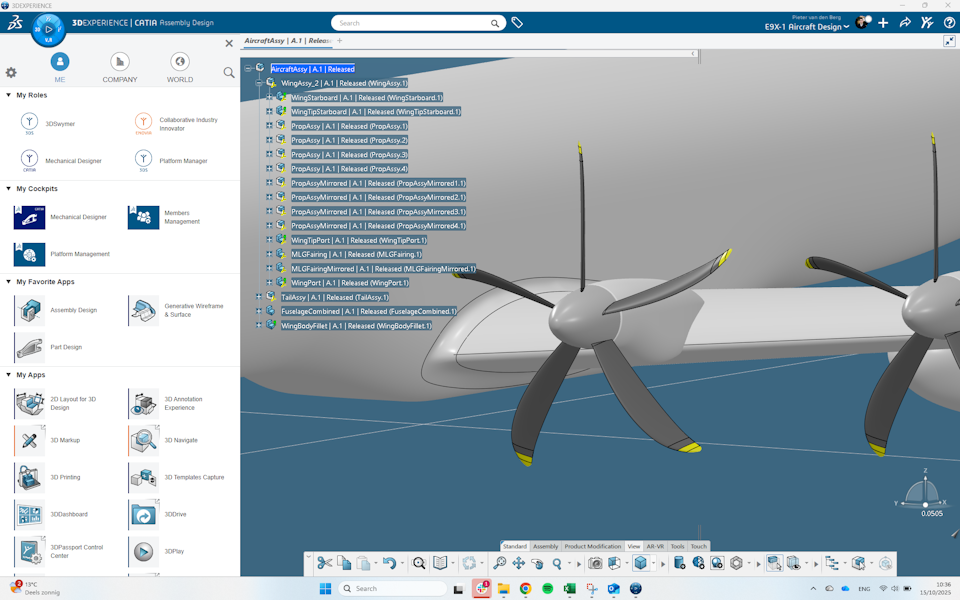
Task: Toggle the shaded render style cube icon
Action: pos(640,563)
